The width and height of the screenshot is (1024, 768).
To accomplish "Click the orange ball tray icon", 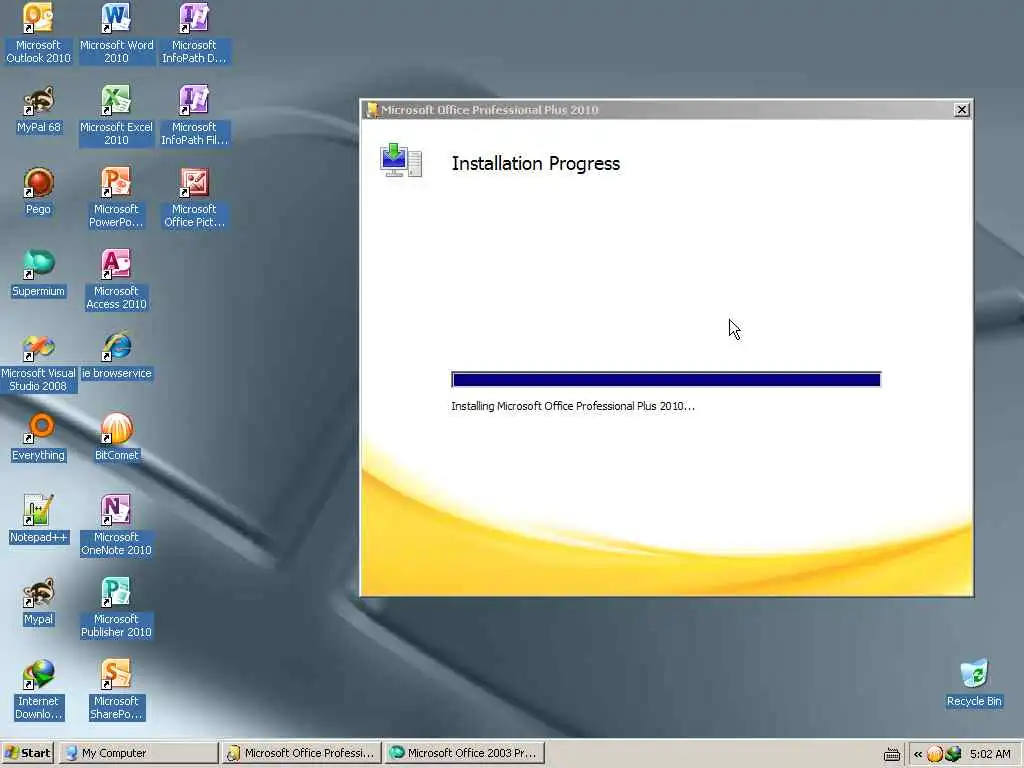I will [935, 754].
